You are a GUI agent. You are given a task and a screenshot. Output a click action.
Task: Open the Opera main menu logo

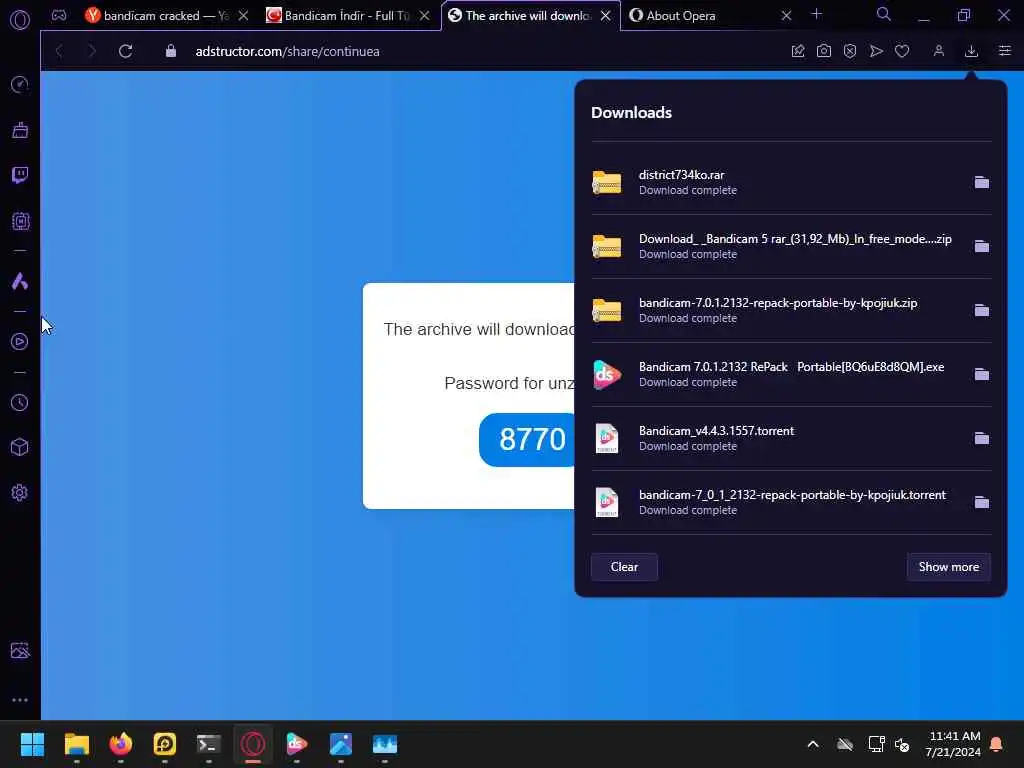pos(20,20)
